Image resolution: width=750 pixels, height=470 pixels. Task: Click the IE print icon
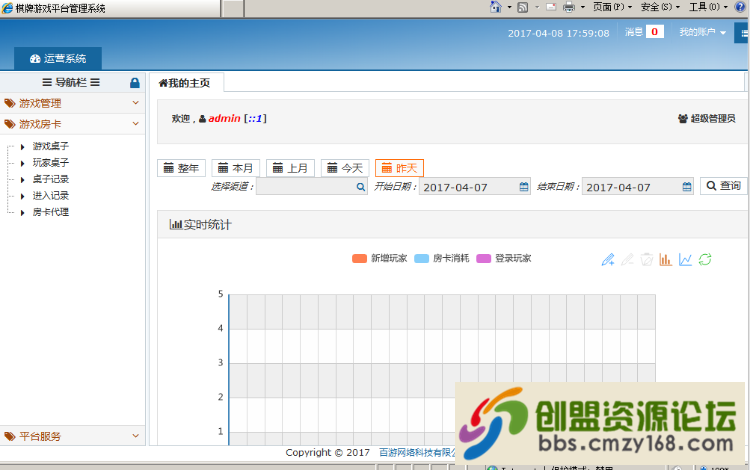pyautogui.click(x=569, y=7)
